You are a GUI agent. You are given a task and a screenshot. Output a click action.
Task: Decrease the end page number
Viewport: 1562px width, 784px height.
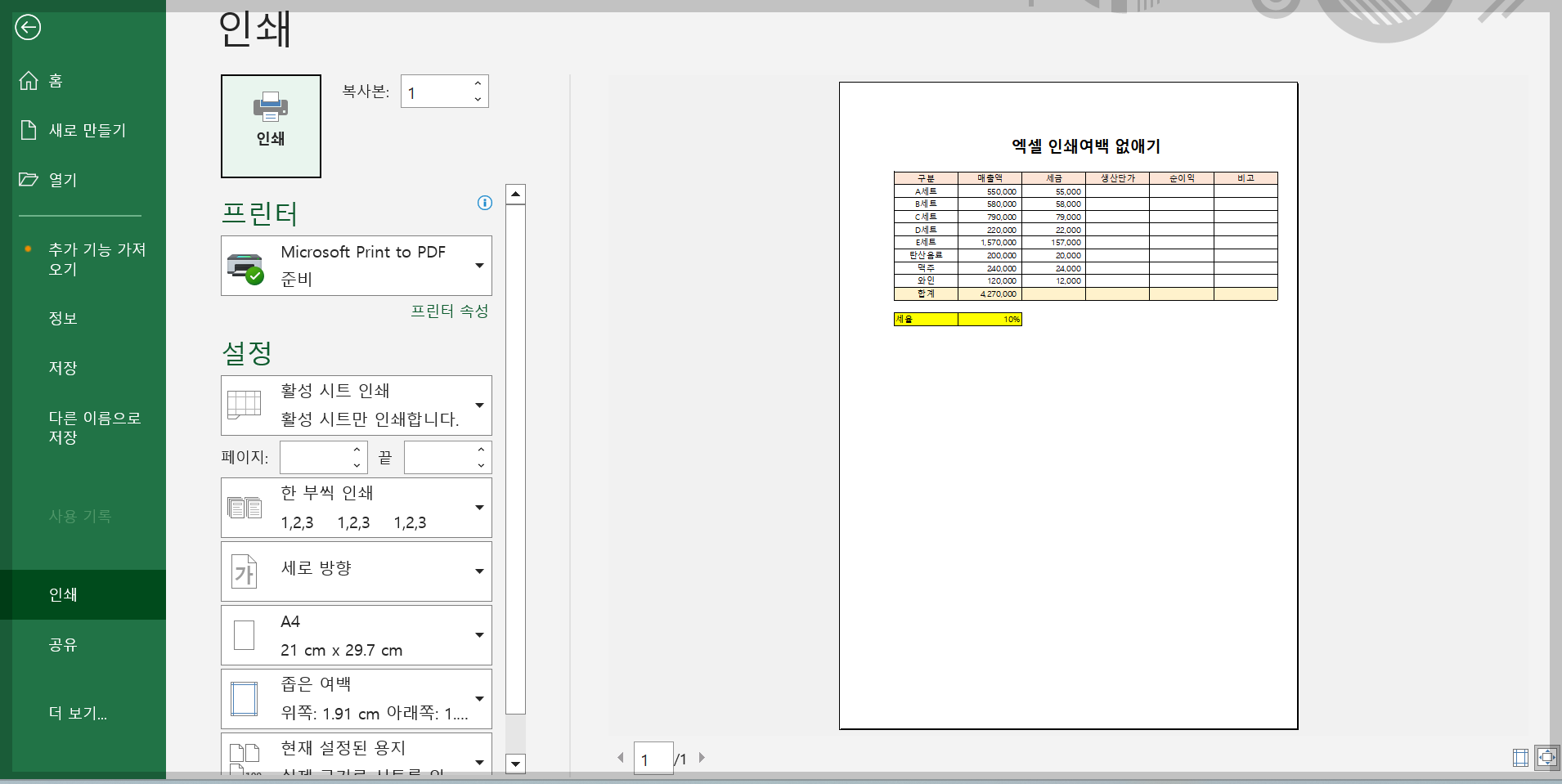point(481,466)
